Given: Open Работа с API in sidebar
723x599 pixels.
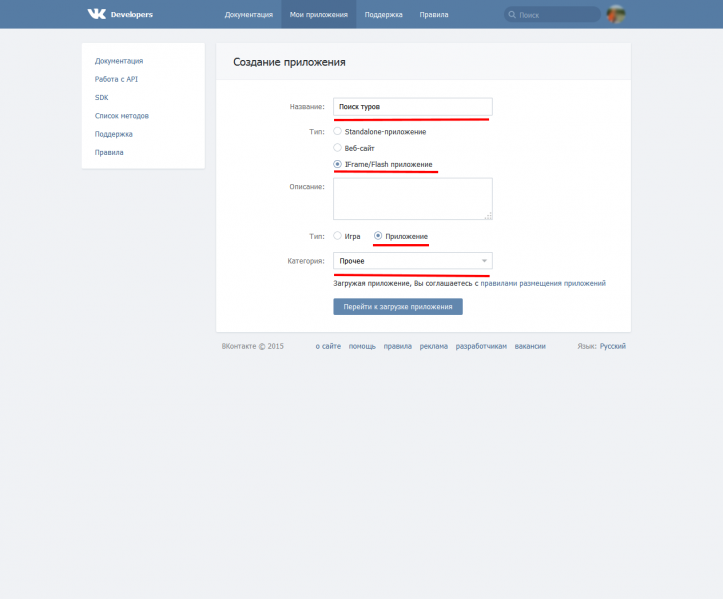Looking at the screenshot, I should [116, 79].
